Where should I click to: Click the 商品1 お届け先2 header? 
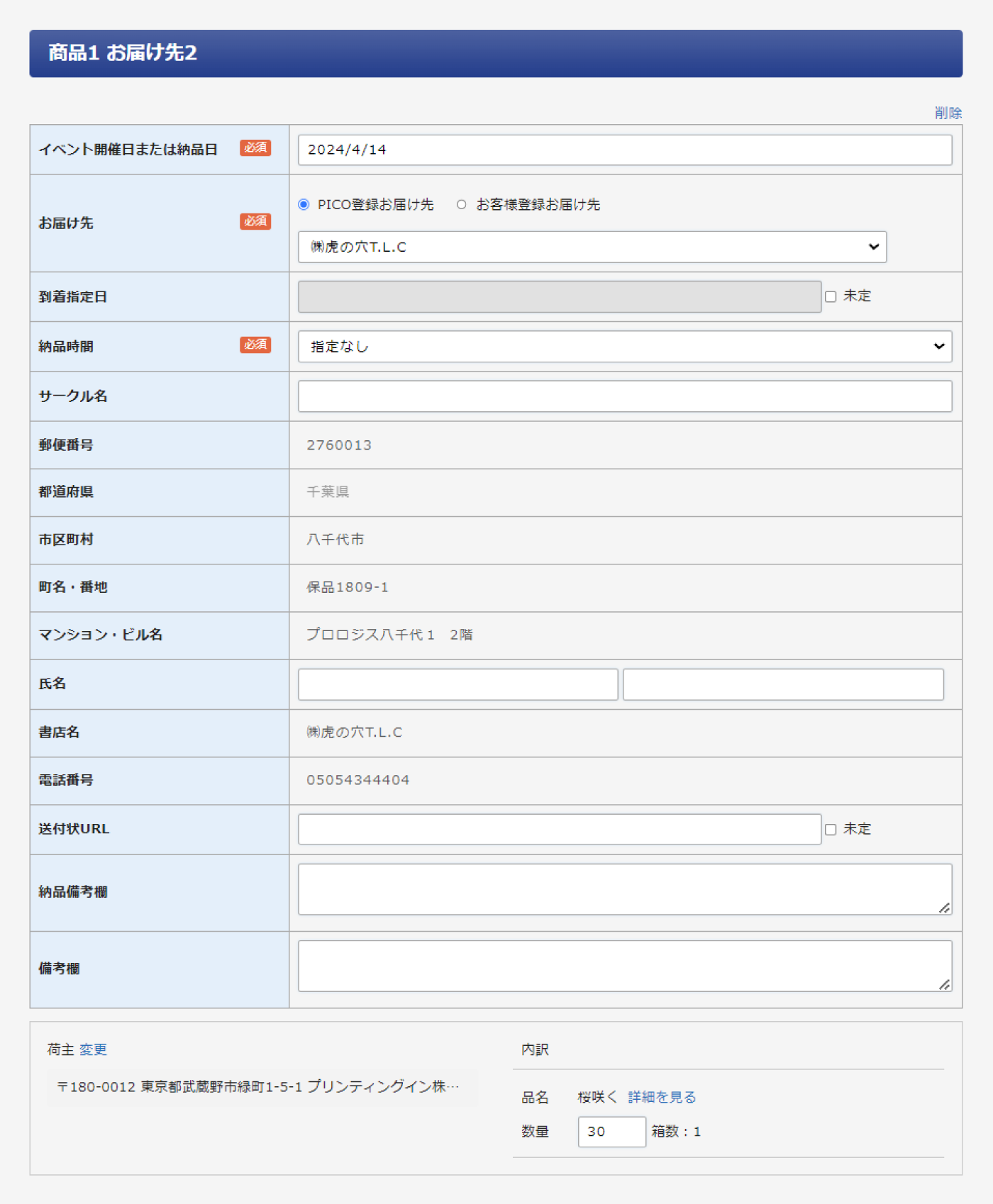click(x=496, y=53)
